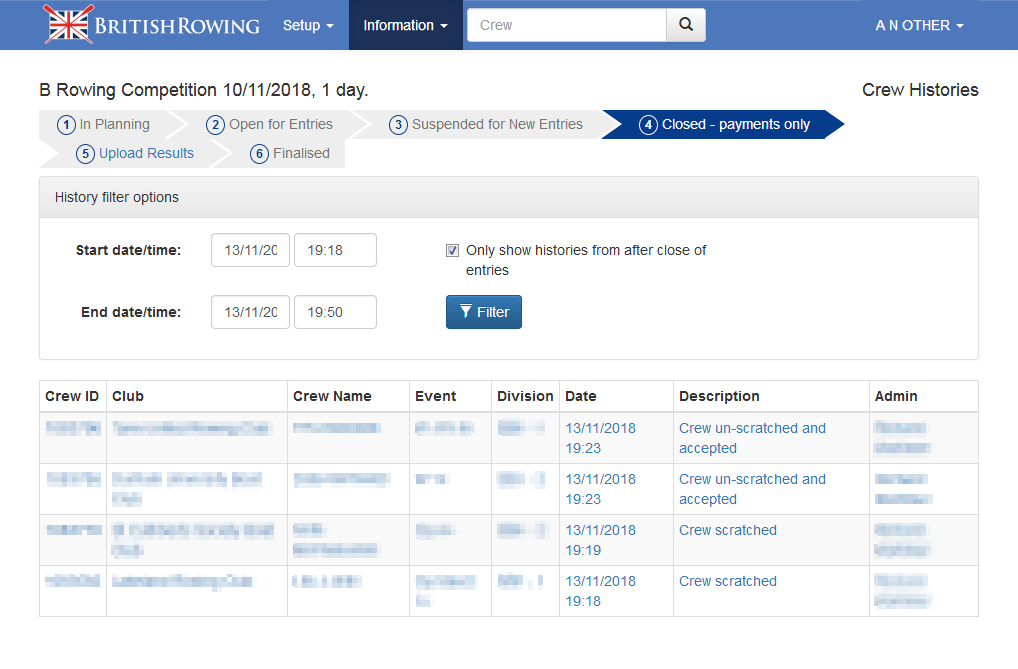The image size is (1018, 669).
Task: Expand the Information menu
Action: coord(405,25)
